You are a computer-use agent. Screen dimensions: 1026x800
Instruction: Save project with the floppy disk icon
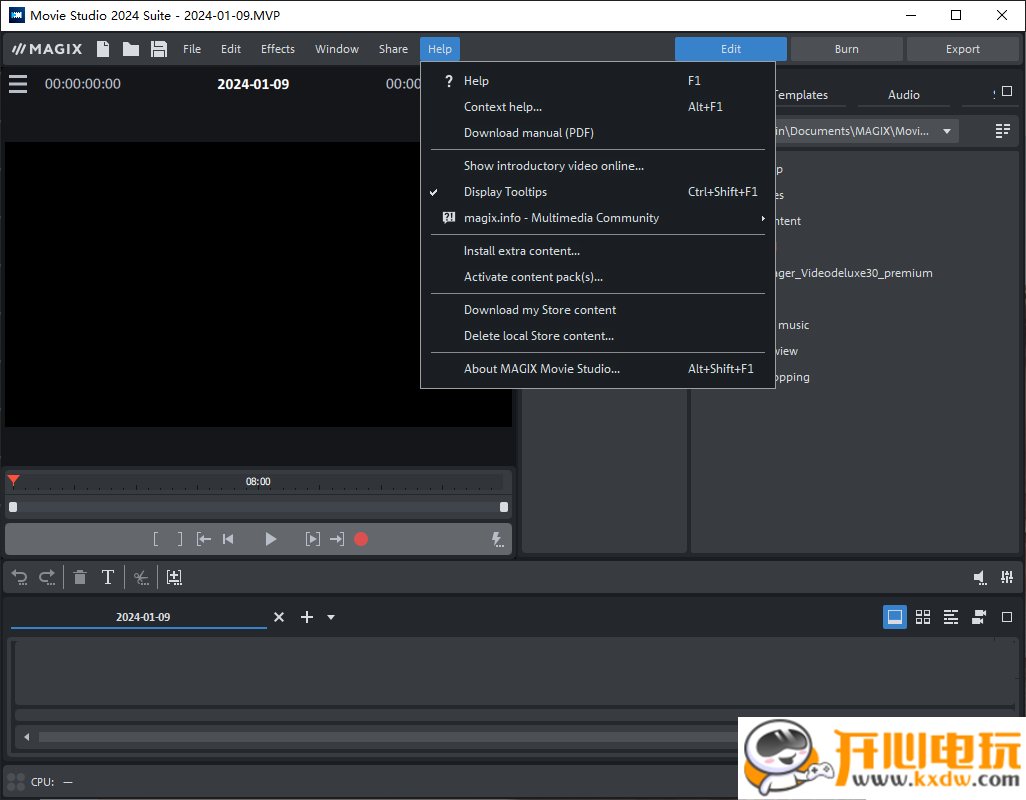pyautogui.click(x=159, y=49)
